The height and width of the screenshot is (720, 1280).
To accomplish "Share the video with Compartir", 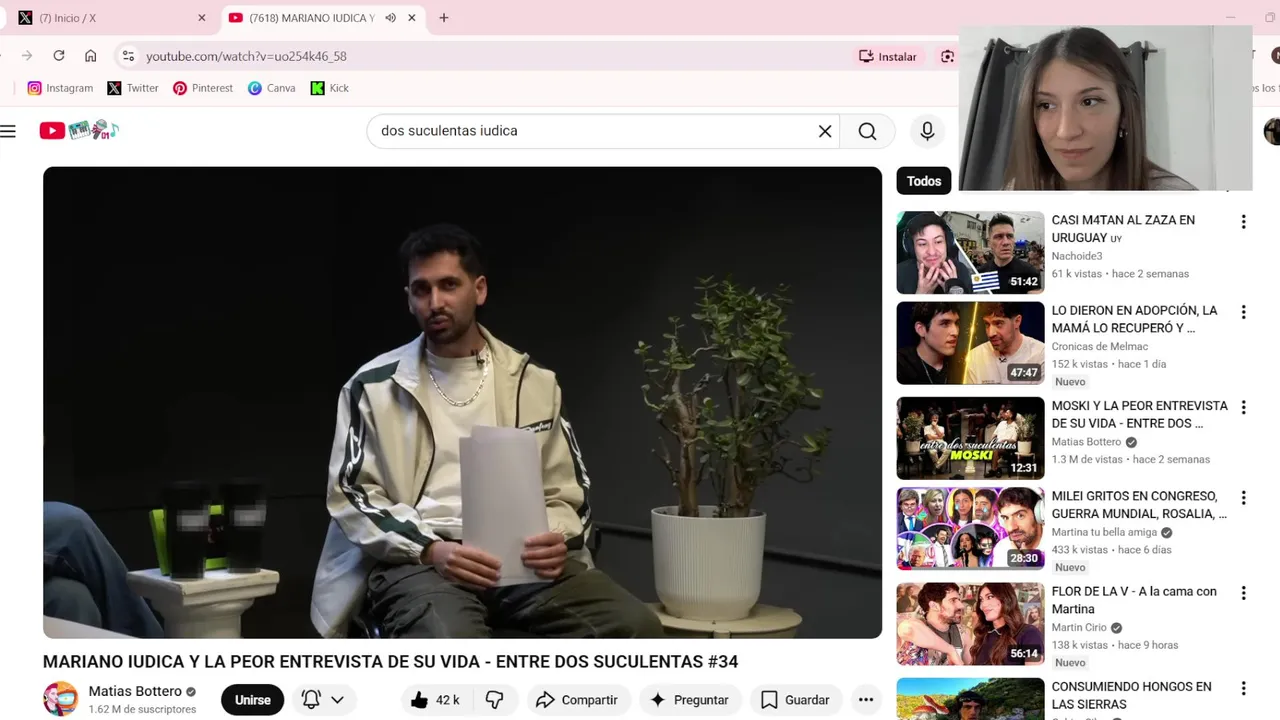I will click(577, 700).
